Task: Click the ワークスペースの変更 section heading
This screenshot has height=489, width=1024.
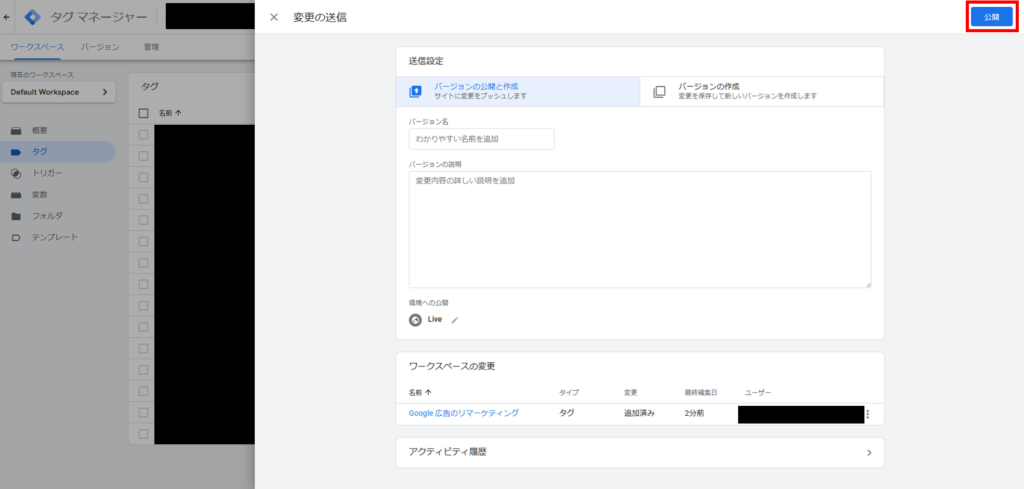Action: click(x=452, y=366)
